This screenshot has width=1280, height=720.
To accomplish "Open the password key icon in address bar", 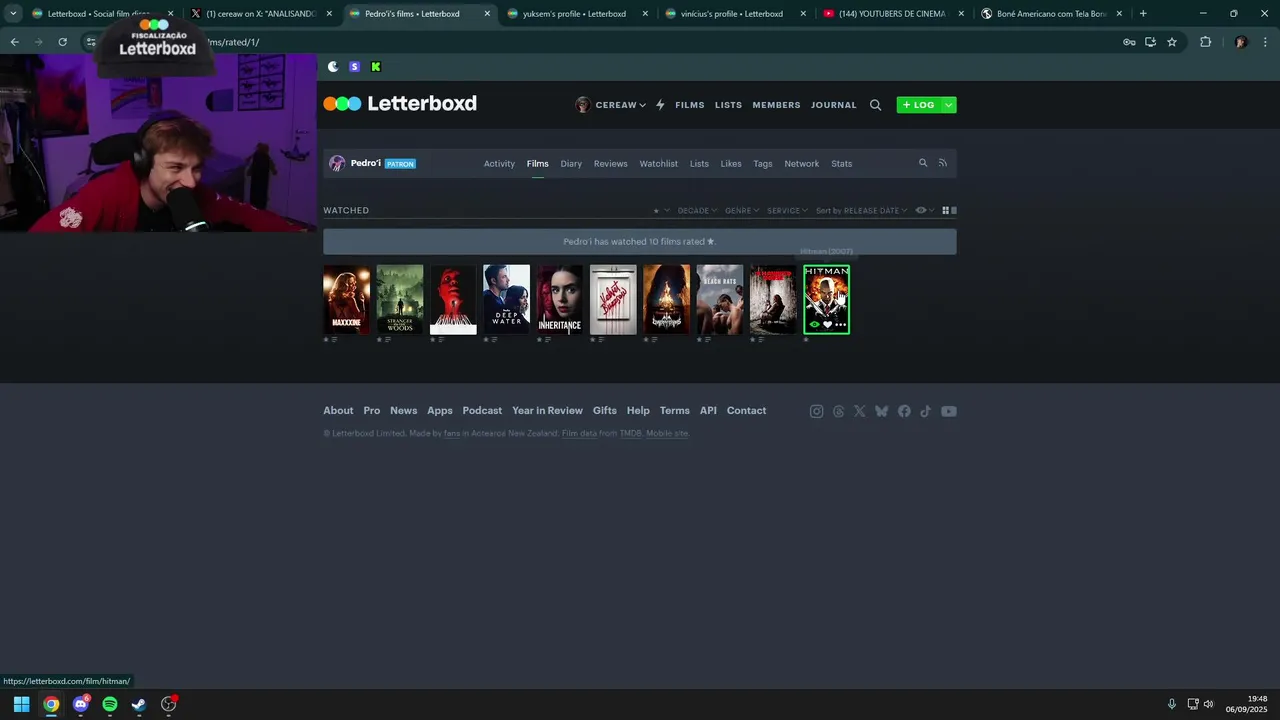I will (1129, 42).
